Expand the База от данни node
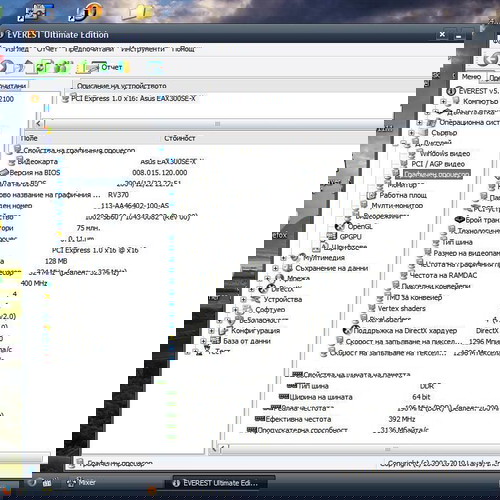This screenshot has width=500, height=500. [204, 341]
